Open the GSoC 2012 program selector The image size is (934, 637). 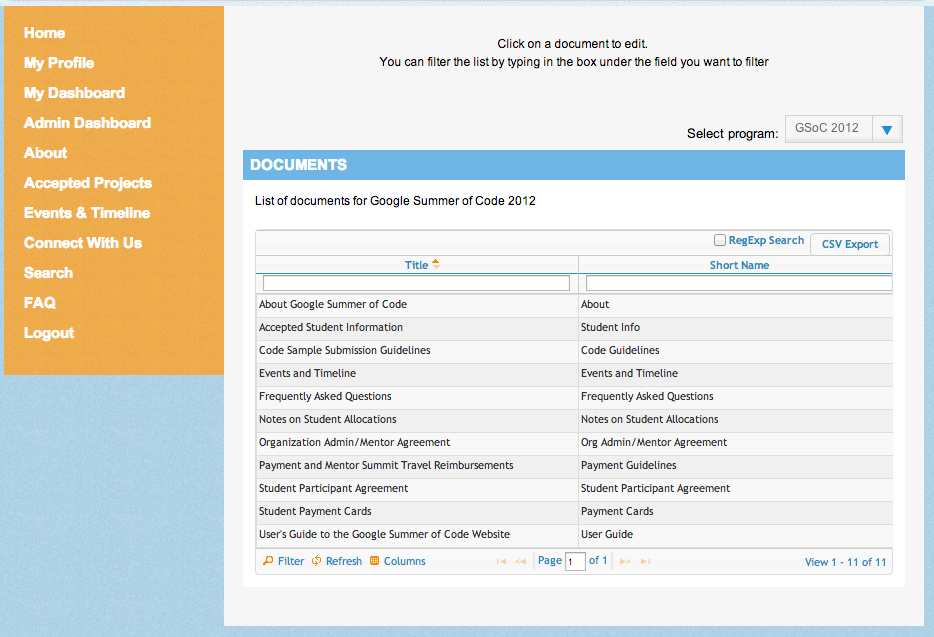[828, 129]
